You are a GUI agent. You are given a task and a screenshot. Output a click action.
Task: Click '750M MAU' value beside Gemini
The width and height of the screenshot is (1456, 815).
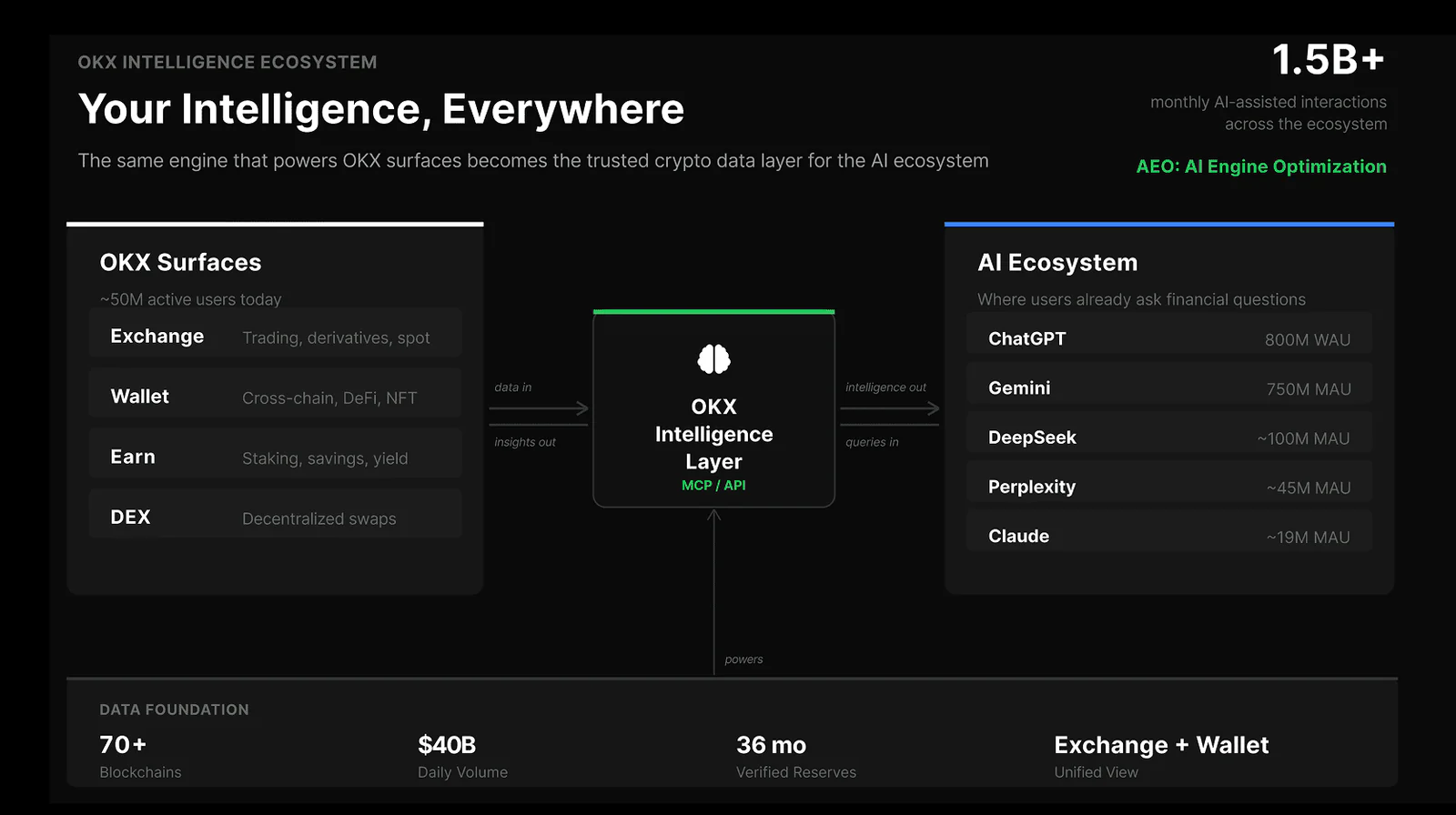click(x=1308, y=389)
